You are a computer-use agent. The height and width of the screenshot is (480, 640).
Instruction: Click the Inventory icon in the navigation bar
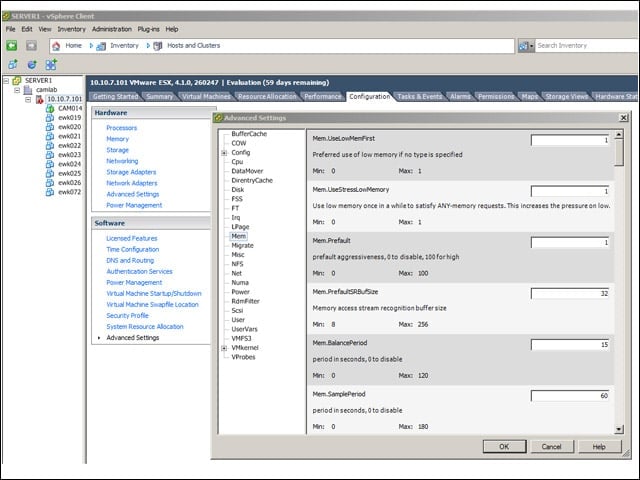tap(101, 46)
